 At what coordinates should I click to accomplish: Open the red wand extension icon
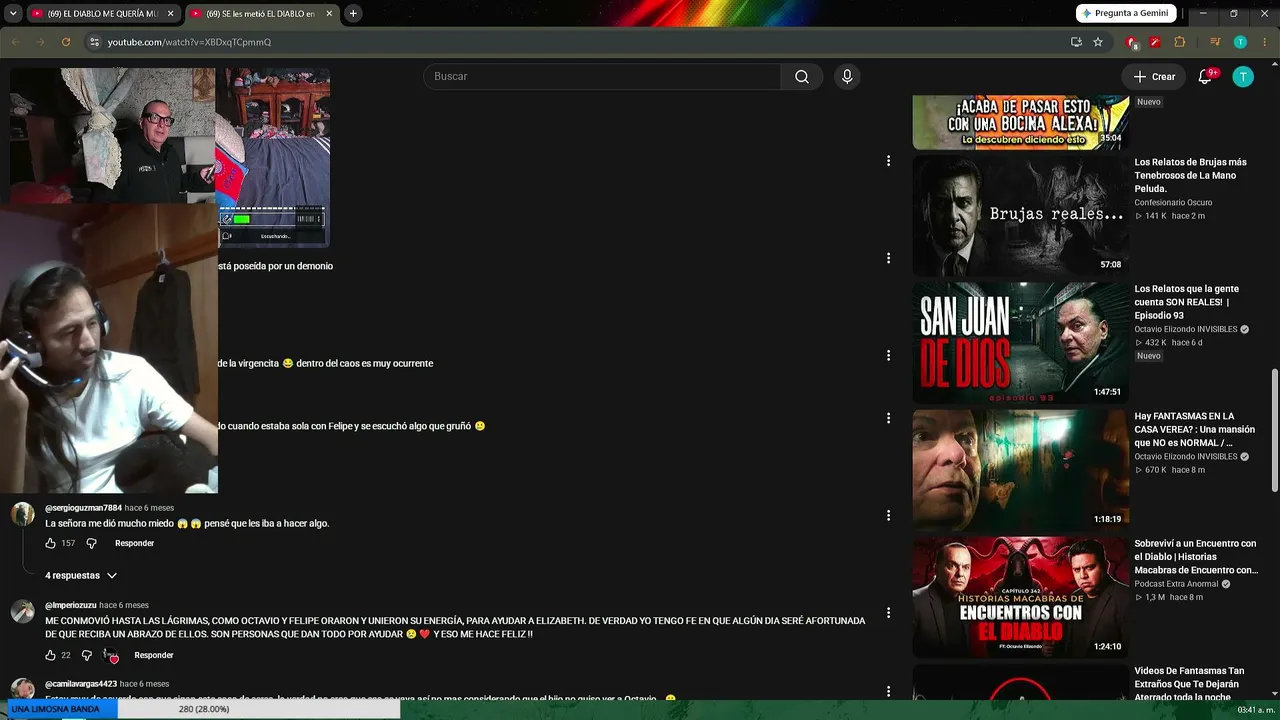click(x=1155, y=42)
